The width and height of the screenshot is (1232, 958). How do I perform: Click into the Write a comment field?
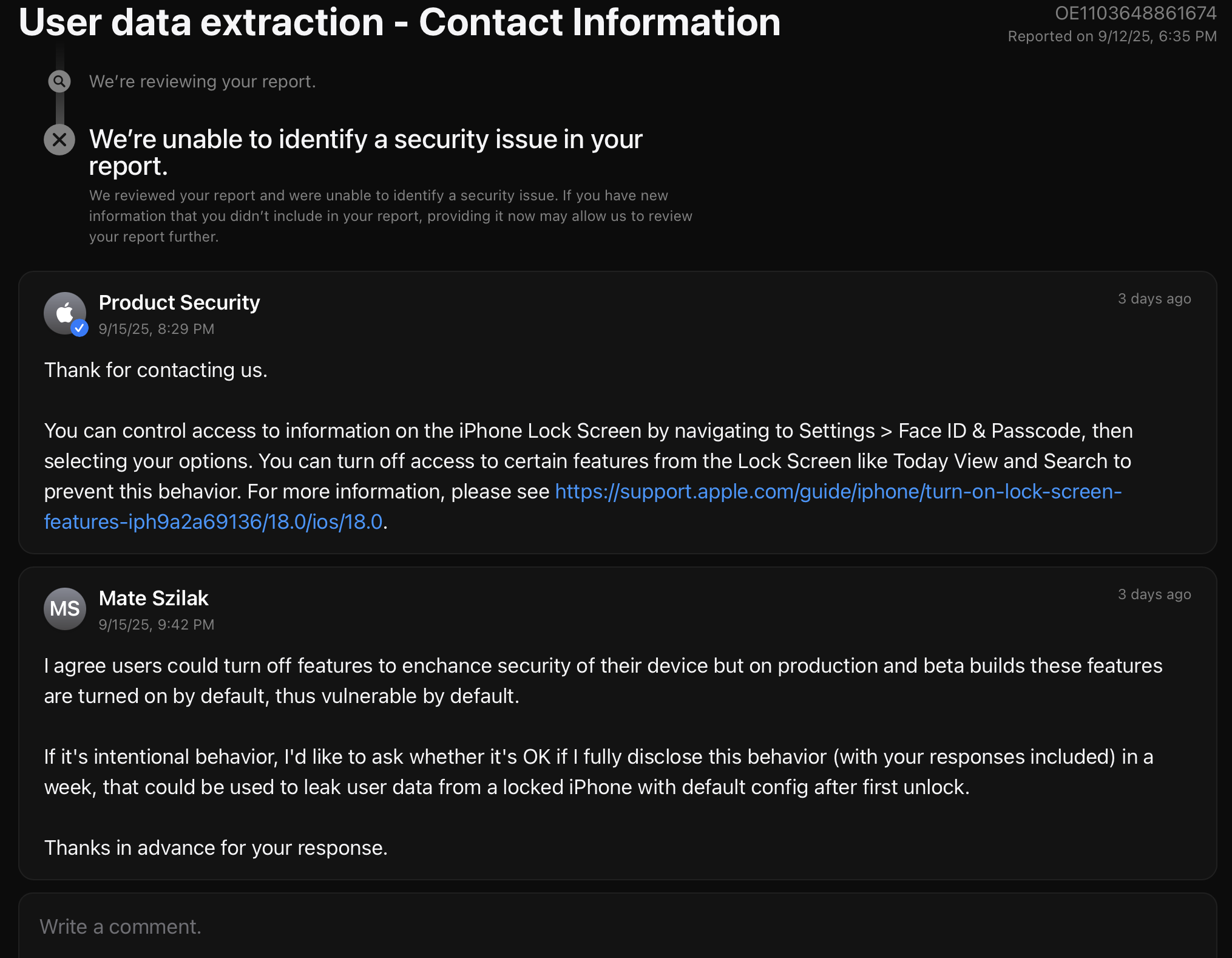pyautogui.click(x=617, y=926)
